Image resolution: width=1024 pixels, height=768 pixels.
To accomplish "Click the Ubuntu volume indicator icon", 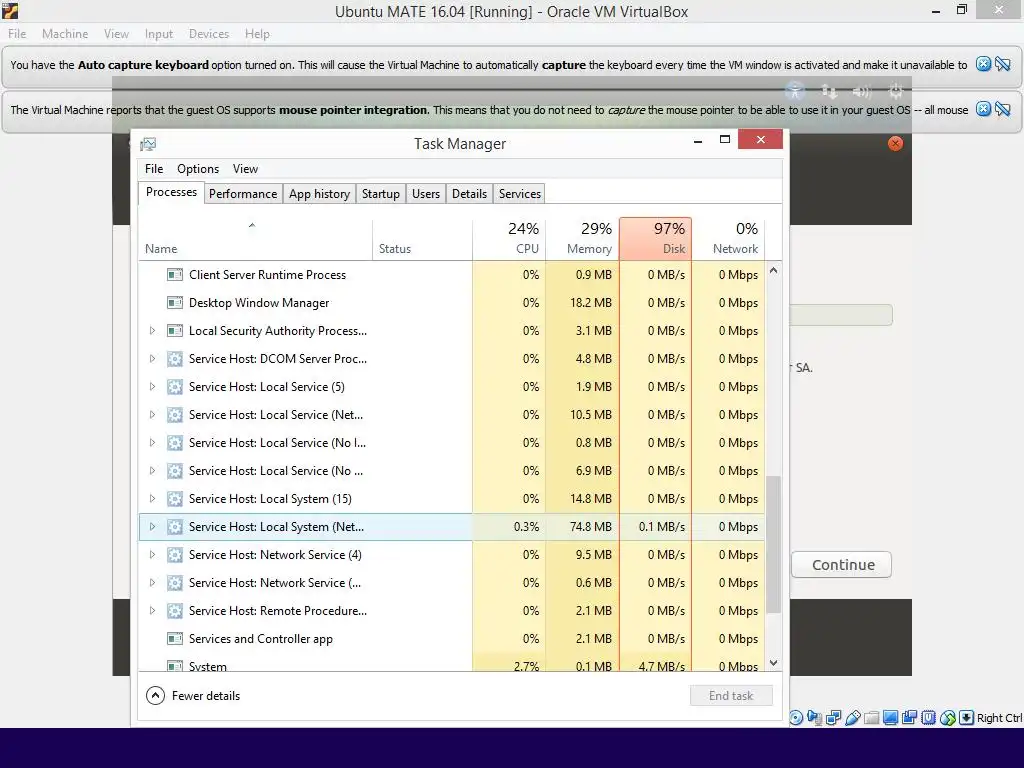I will (x=862, y=91).
